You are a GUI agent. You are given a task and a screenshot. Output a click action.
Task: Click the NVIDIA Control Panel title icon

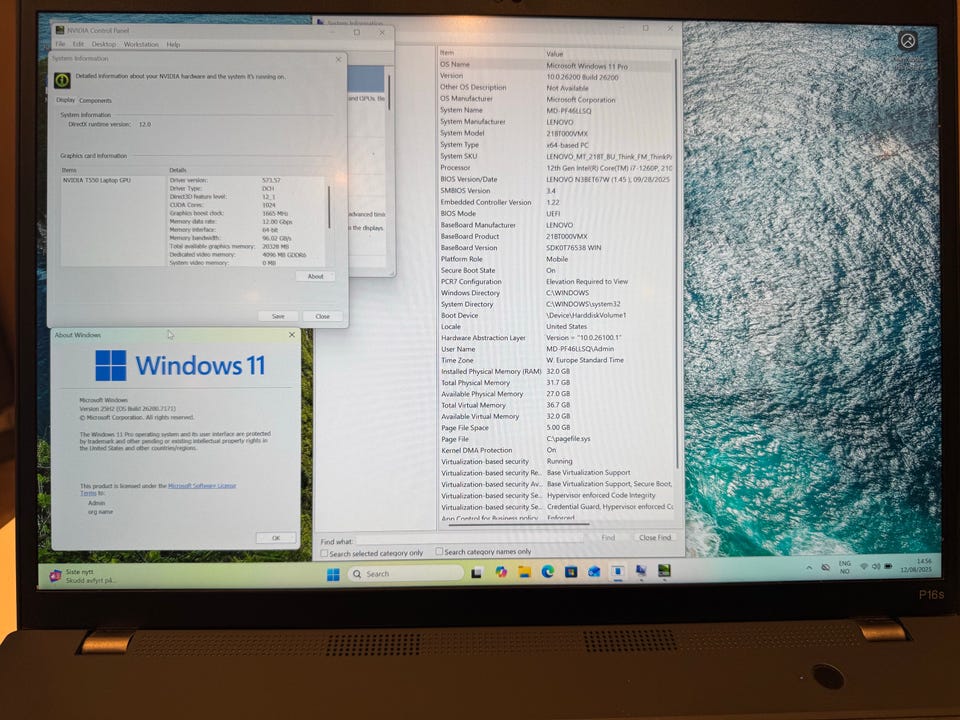[x=60, y=30]
